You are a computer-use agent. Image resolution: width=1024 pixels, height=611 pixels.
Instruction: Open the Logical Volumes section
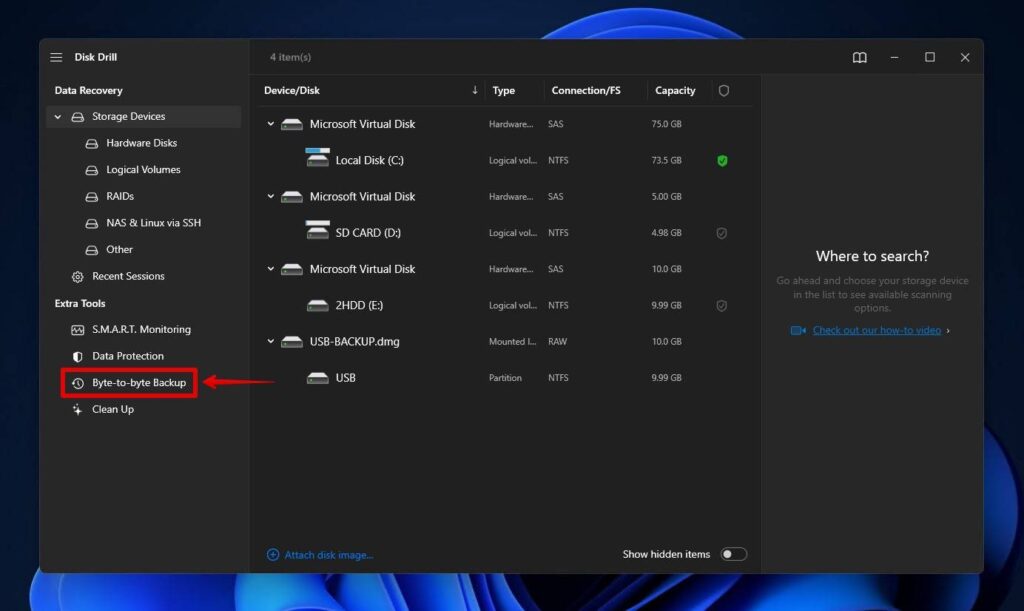[x=143, y=169]
